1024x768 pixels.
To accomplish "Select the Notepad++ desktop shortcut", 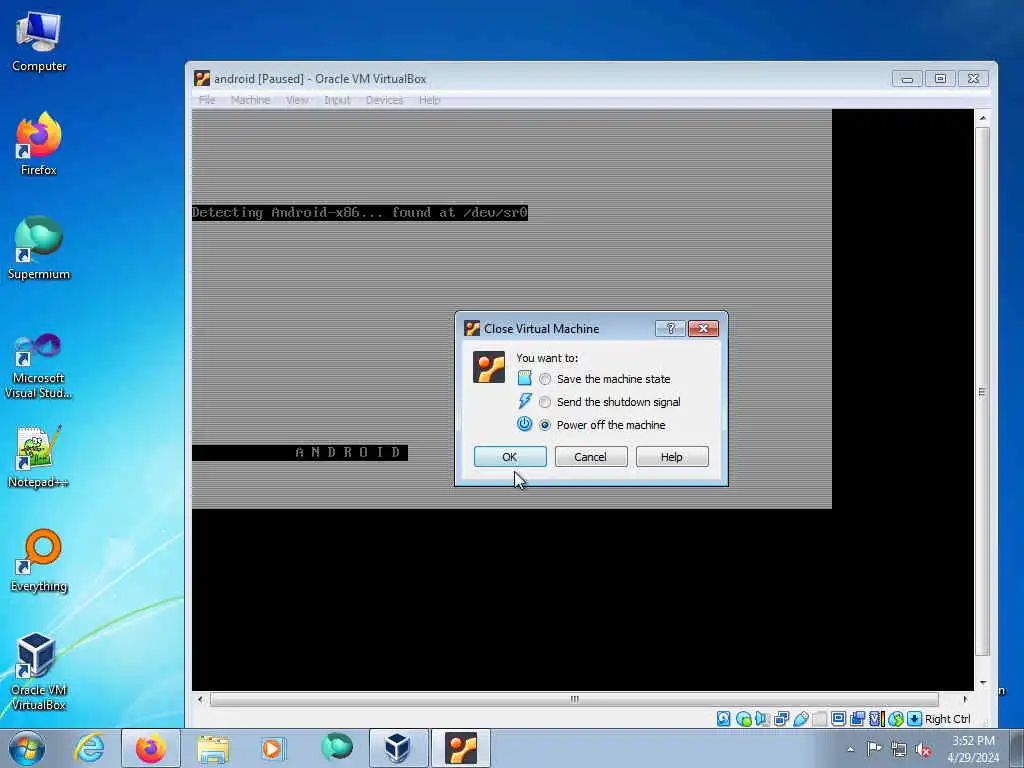I will click(x=39, y=456).
